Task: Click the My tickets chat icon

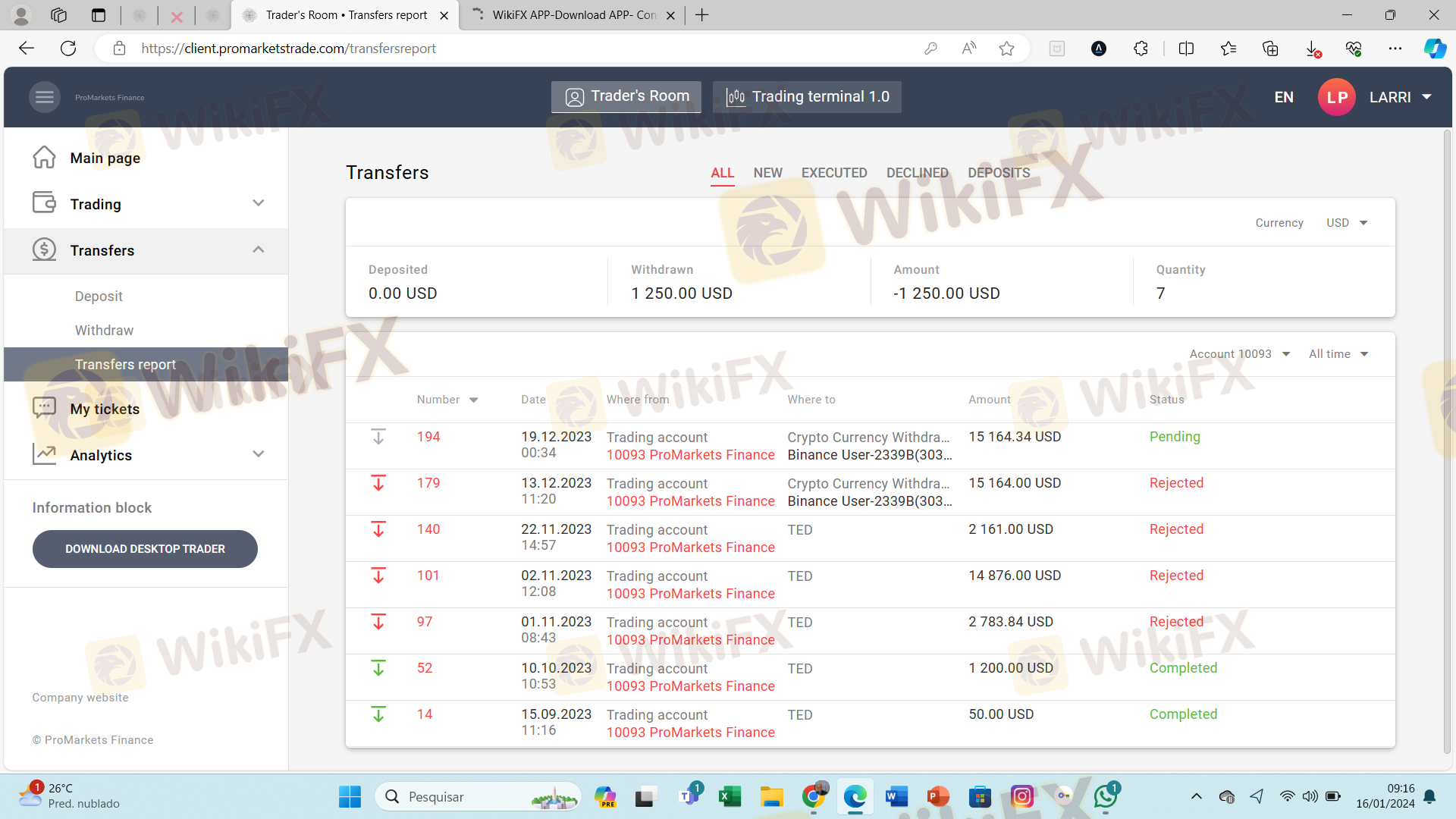Action: click(x=44, y=409)
